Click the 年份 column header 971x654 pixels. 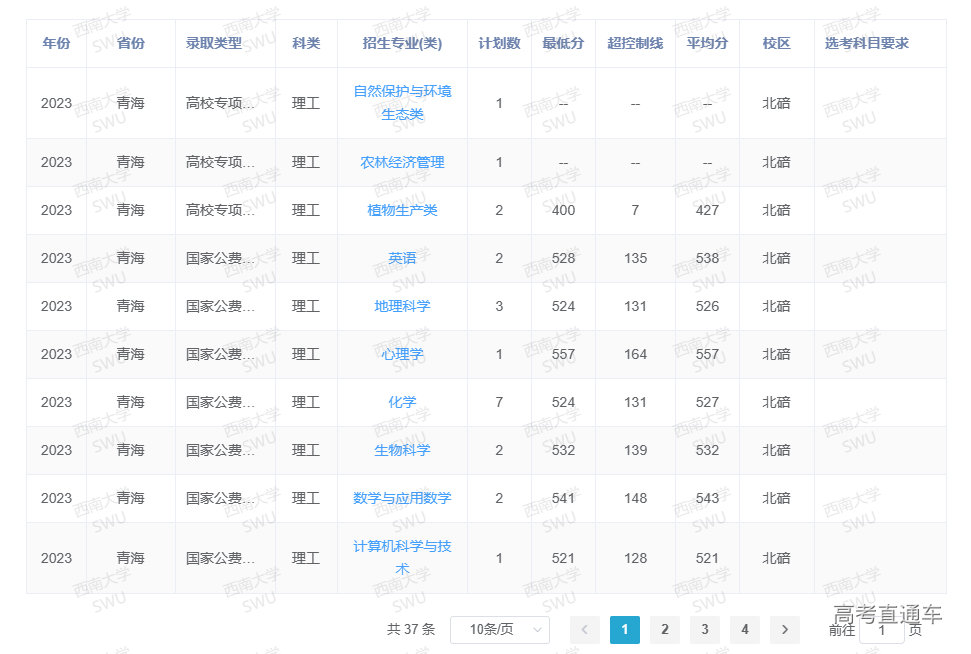(x=56, y=44)
